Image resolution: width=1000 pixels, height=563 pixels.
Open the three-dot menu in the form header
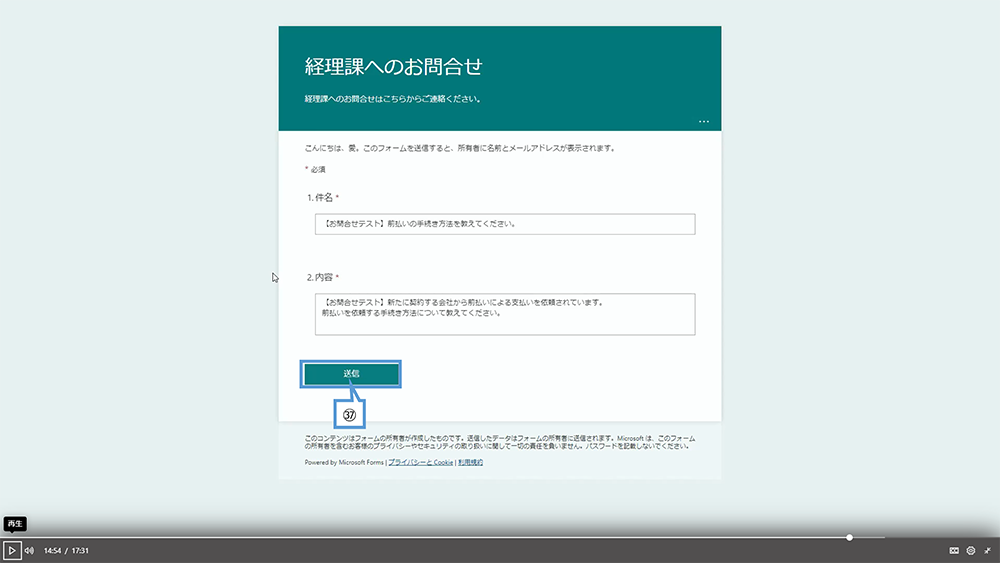[x=703, y=121]
